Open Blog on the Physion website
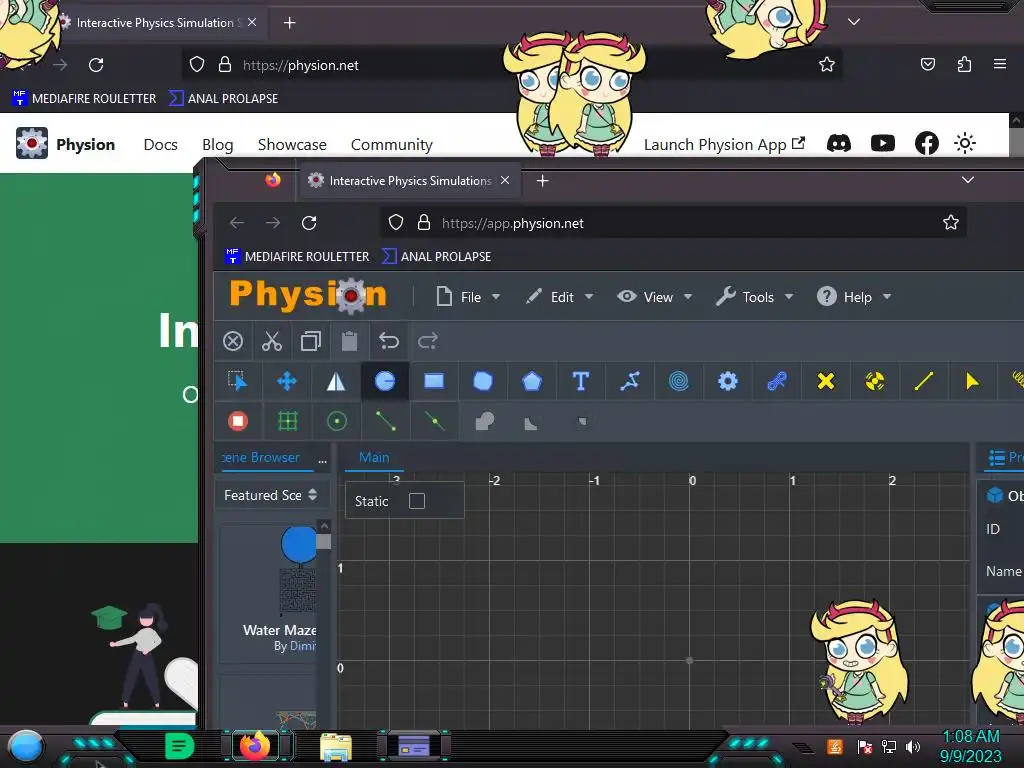This screenshot has height=768, width=1024. tap(217, 144)
